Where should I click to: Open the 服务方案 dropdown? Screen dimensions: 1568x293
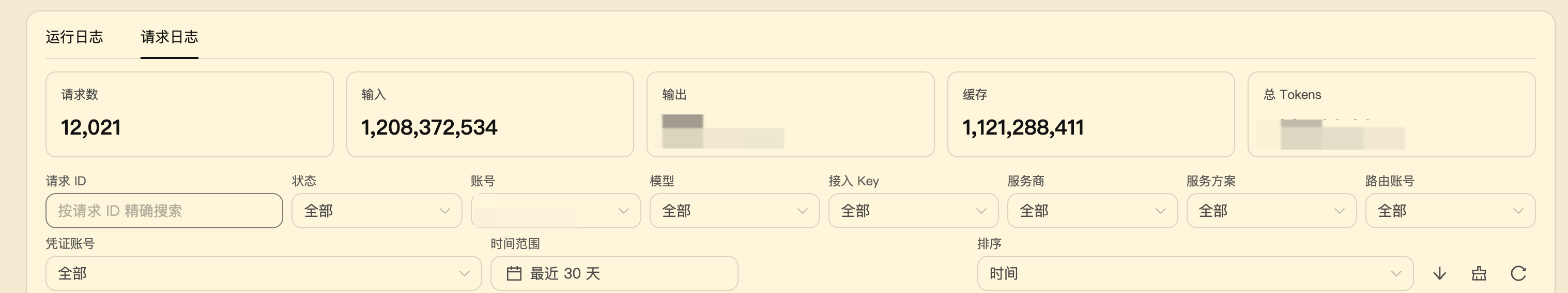[1271, 211]
